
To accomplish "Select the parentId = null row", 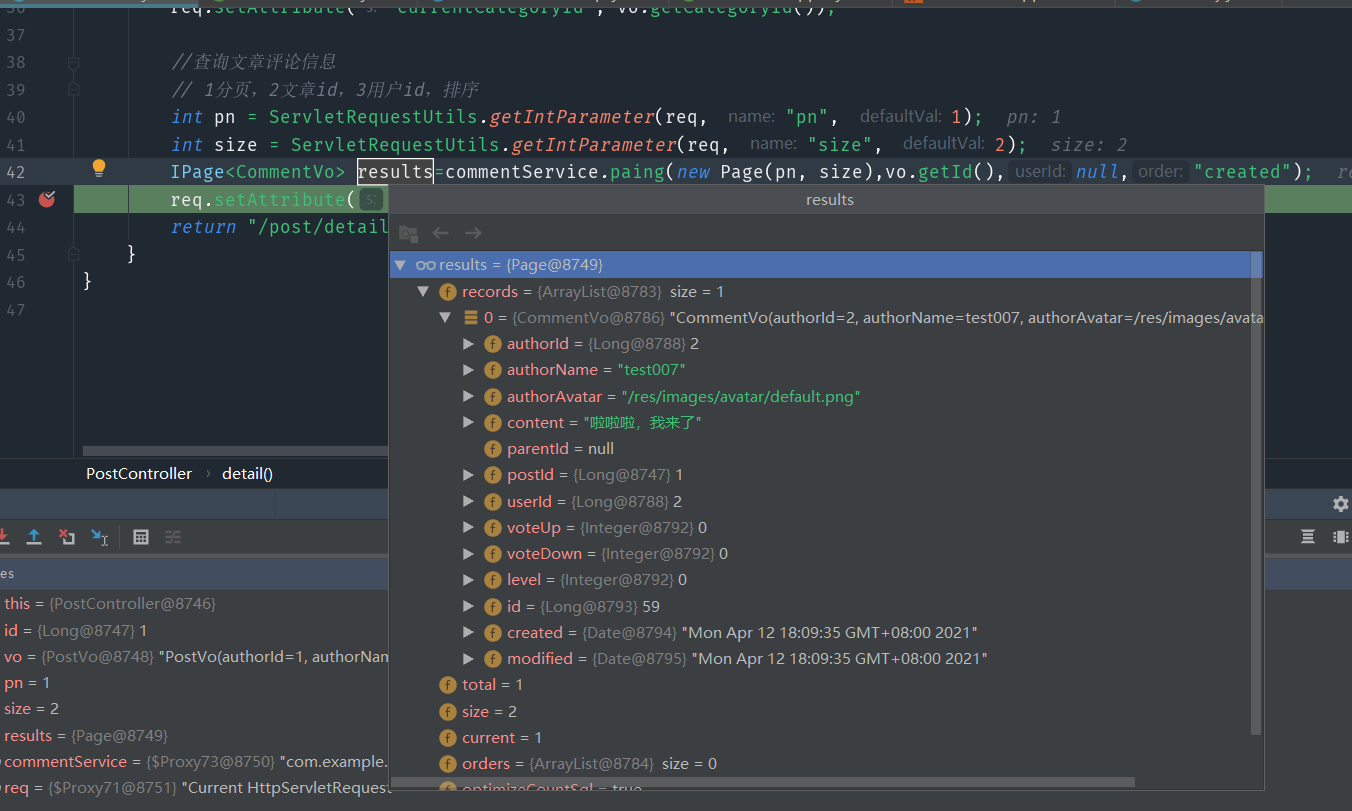I will [x=820, y=449].
